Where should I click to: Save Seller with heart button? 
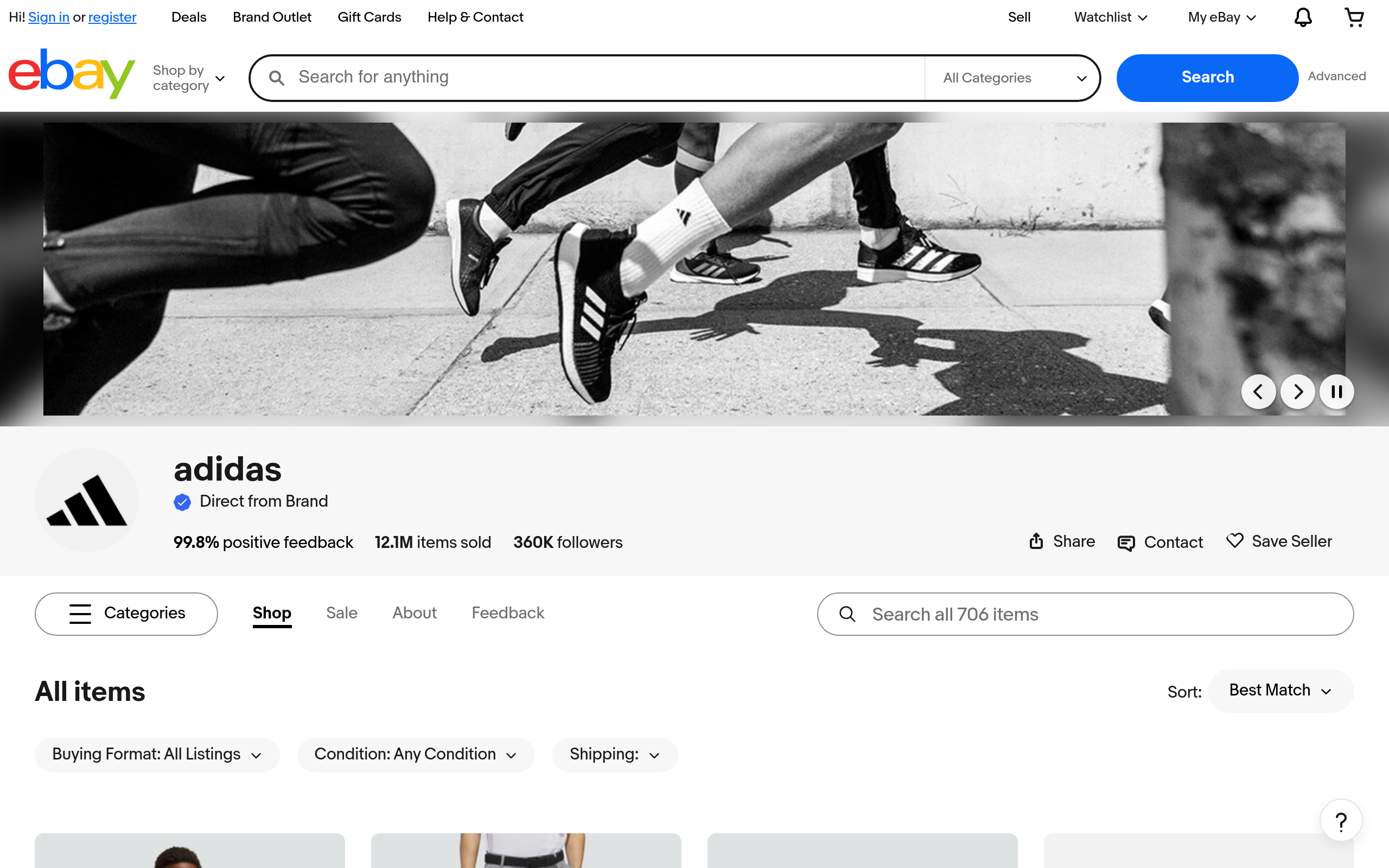(x=1279, y=541)
